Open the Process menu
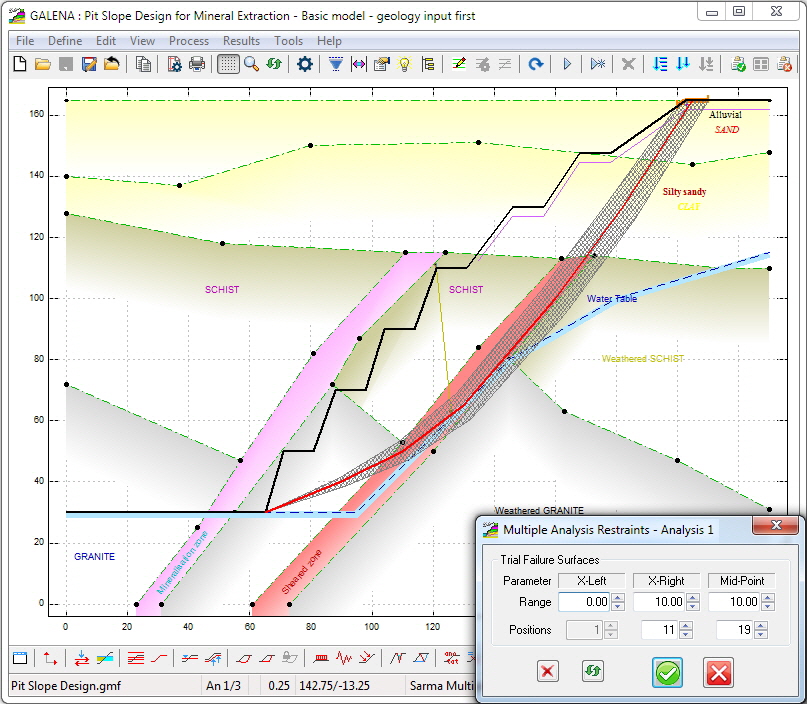The height and width of the screenshot is (704, 807). coord(189,41)
